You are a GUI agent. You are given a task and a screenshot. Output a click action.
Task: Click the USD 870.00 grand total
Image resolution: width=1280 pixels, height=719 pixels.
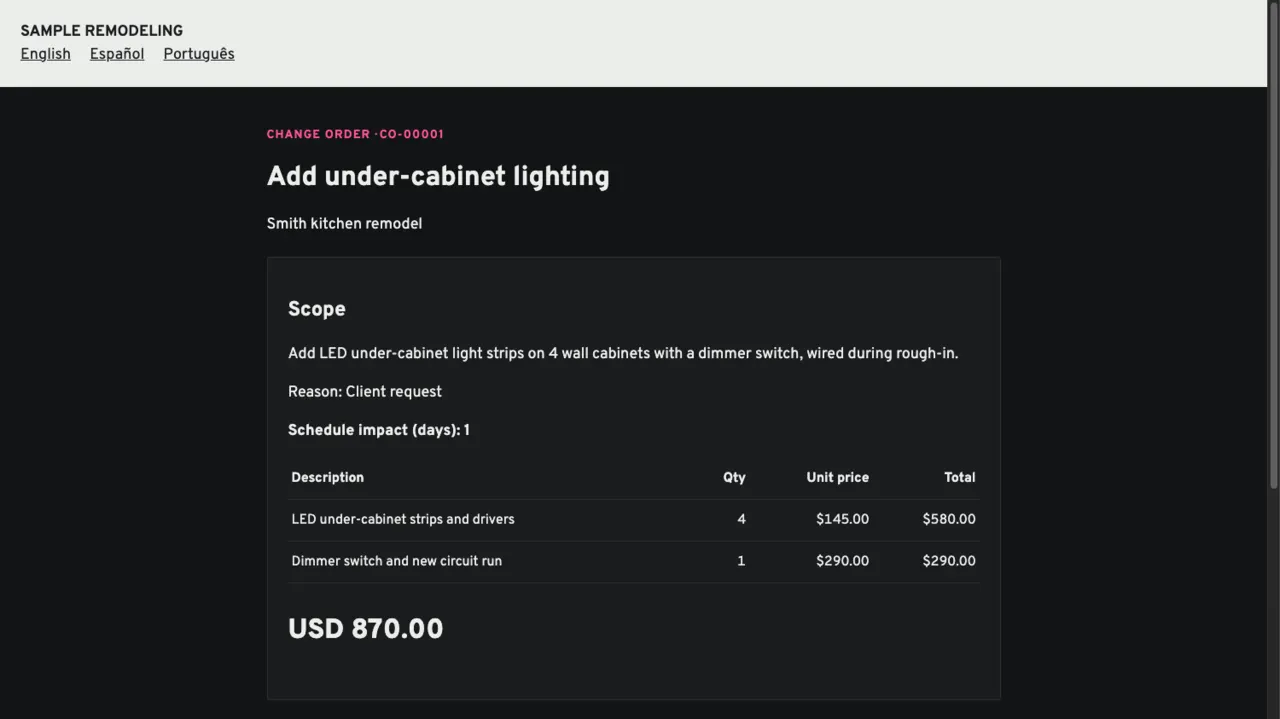point(366,629)
